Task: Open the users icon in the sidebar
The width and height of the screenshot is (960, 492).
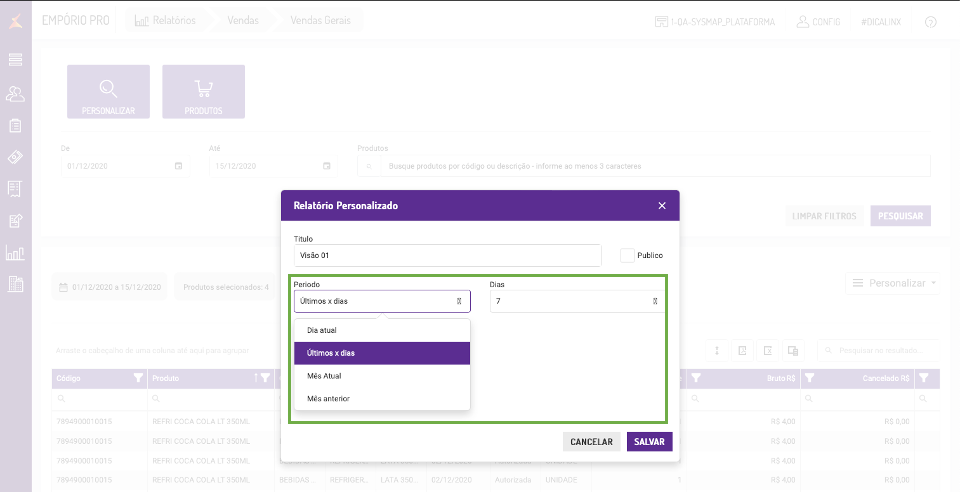Action: pyautogui.click(x=15, y=94)
